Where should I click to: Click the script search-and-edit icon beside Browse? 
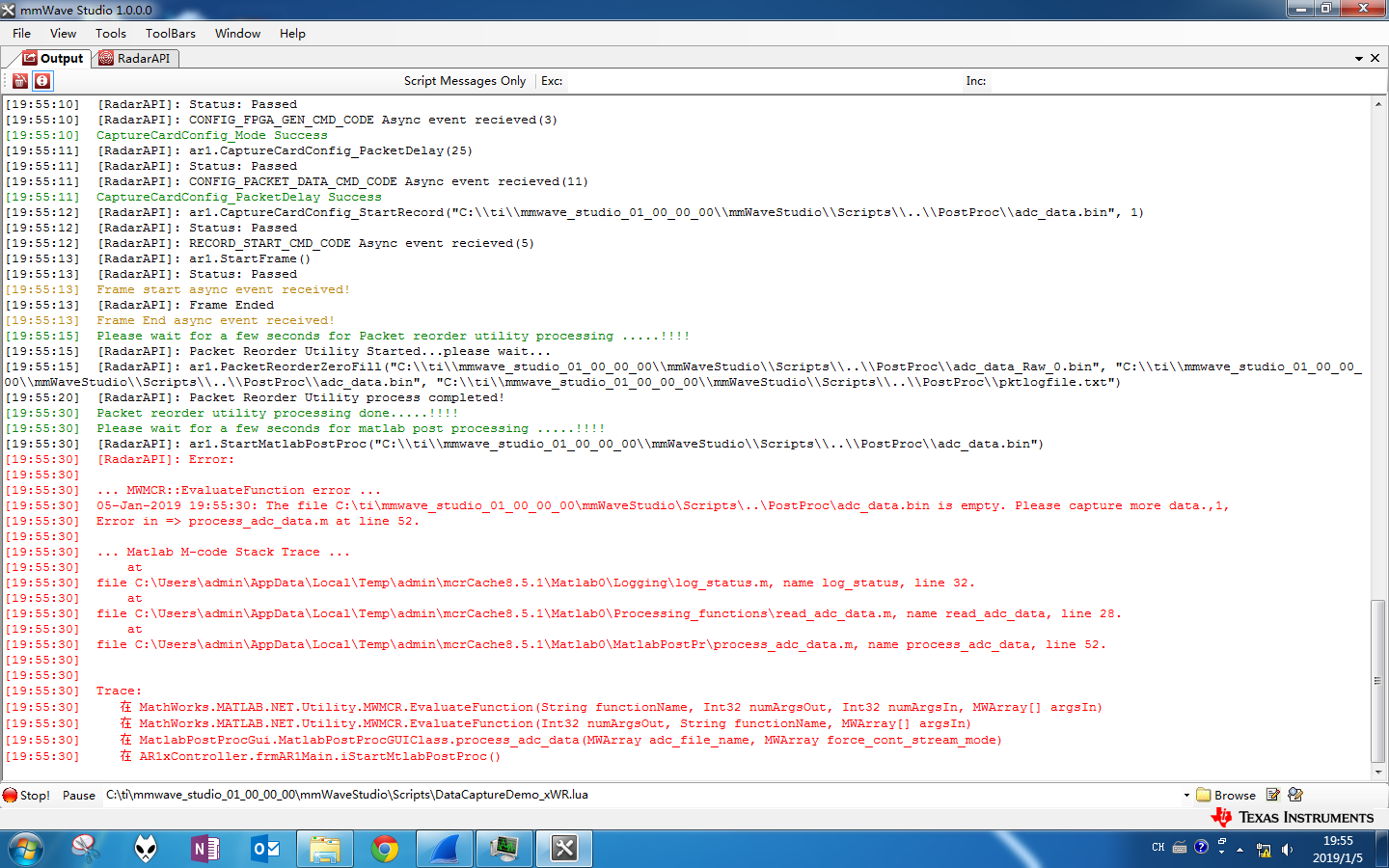[1295, 795]
